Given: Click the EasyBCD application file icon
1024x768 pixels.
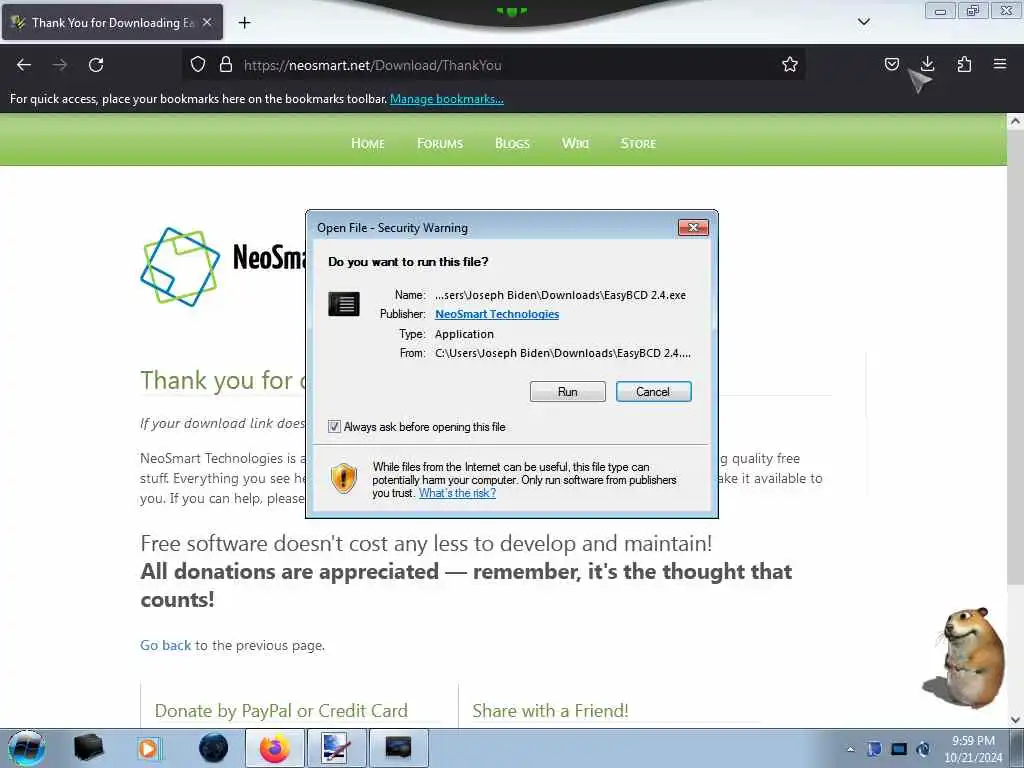Looking at the screenshot, I should 344,304.
